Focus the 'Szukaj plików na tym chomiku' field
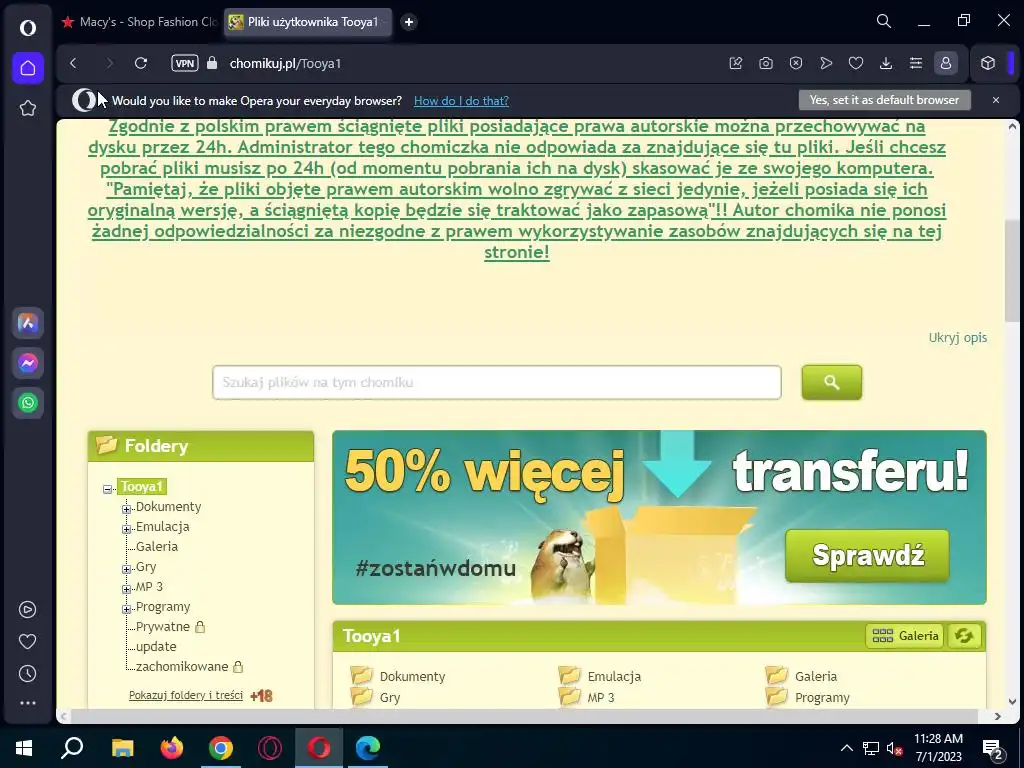The width and height of the screenshot is (1024, 768). coord(497,383)
